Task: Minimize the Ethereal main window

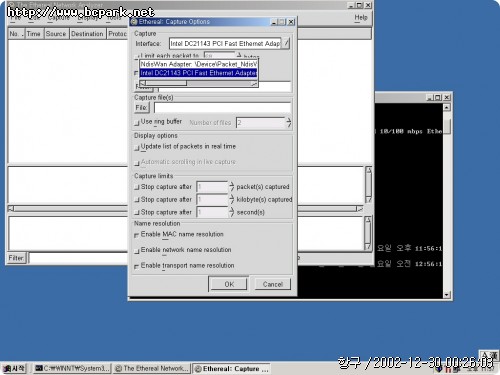Action: coord(351,5)
